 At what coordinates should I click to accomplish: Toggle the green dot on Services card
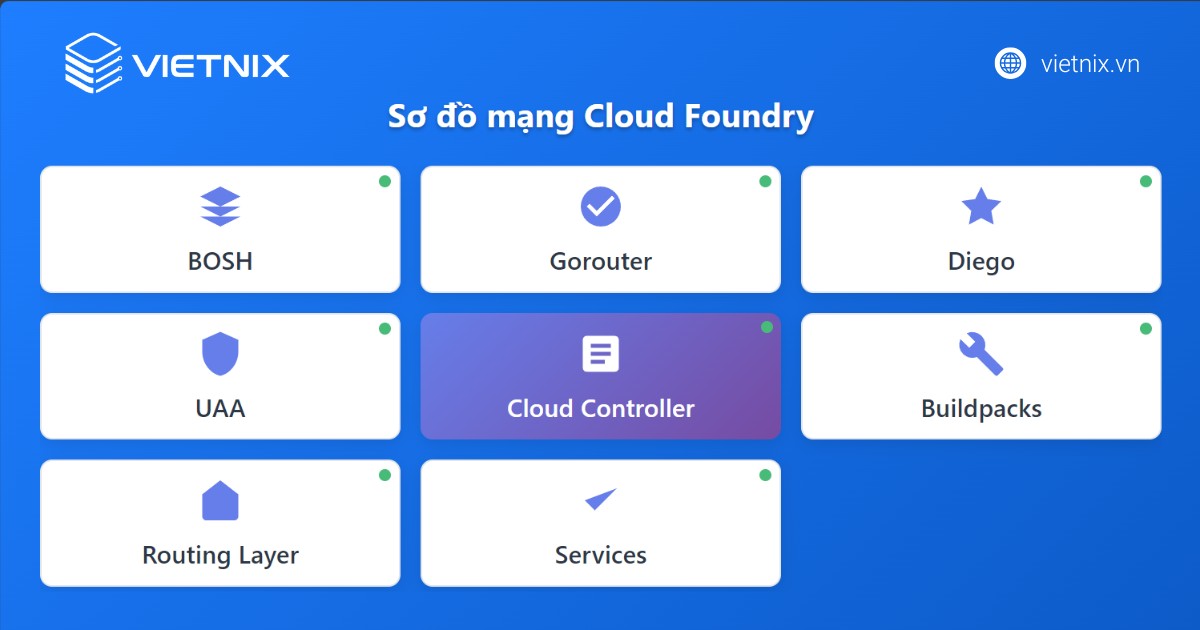point(766,475)
